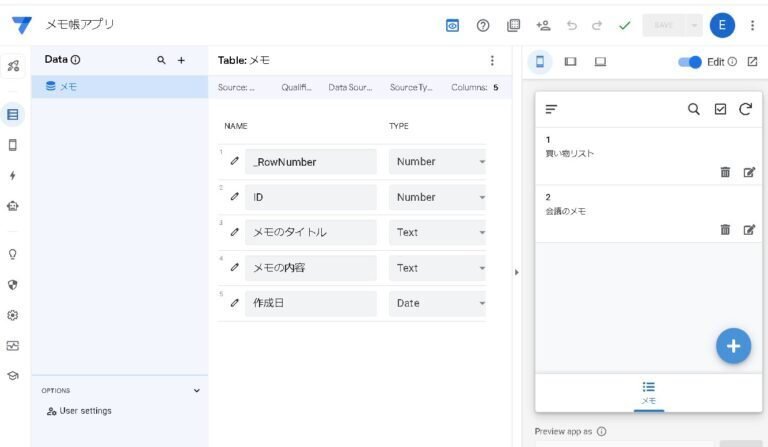Refresh the app preview sync icon
The height and width of the screenshot is (447, 768).
point(745,109)
